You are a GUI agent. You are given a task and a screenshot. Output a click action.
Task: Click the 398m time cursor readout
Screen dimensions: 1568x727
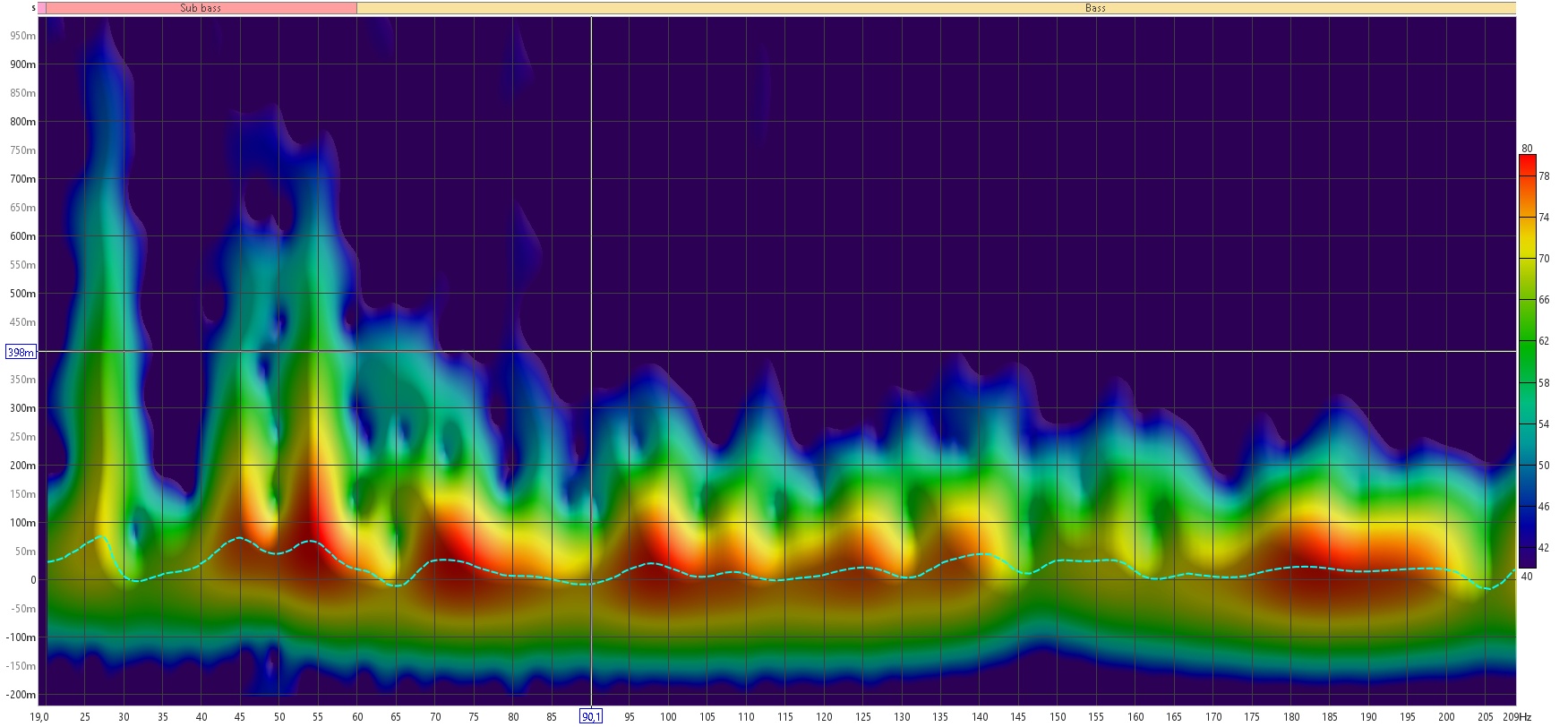pos(21,352)
